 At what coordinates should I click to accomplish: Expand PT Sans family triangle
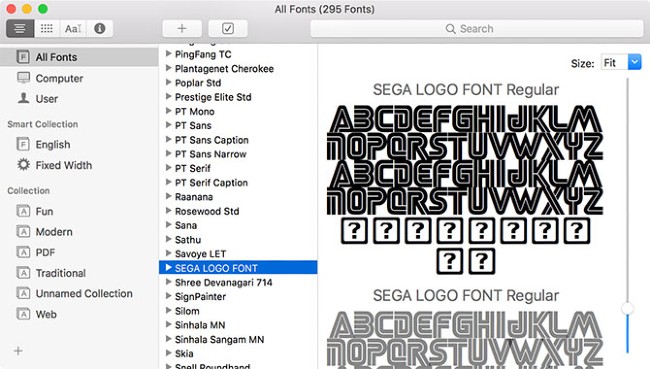tap(168, 125)
